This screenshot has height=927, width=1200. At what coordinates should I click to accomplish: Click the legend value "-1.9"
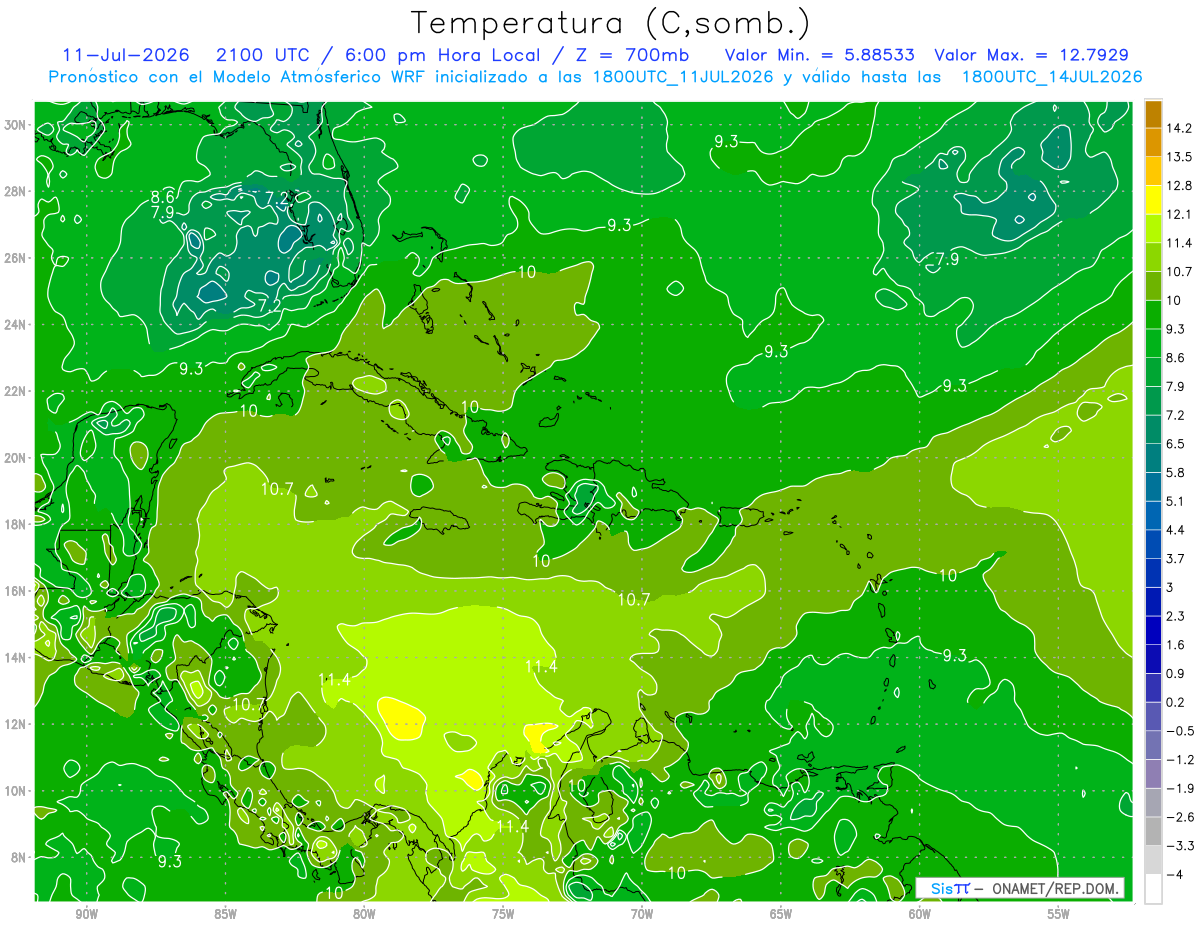coord(1180,788)
